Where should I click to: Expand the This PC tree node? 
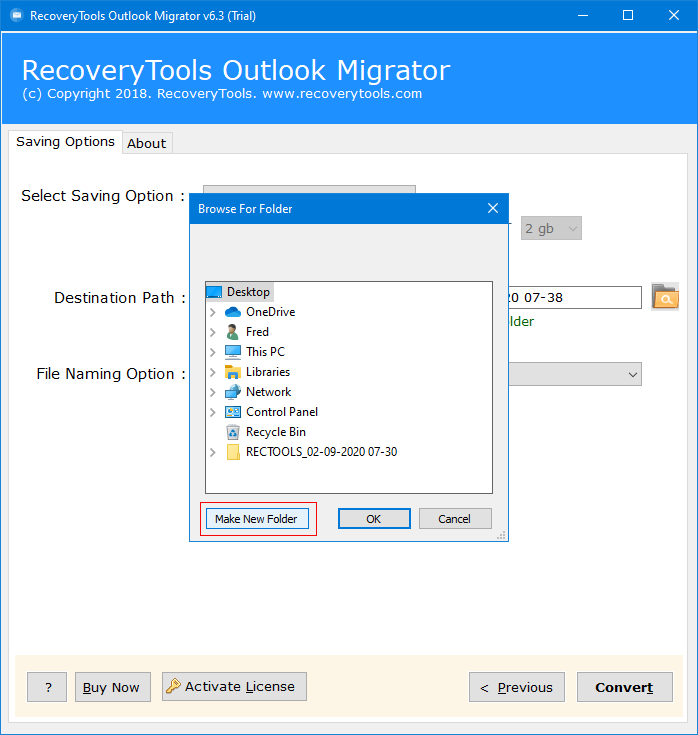(212, 352)
